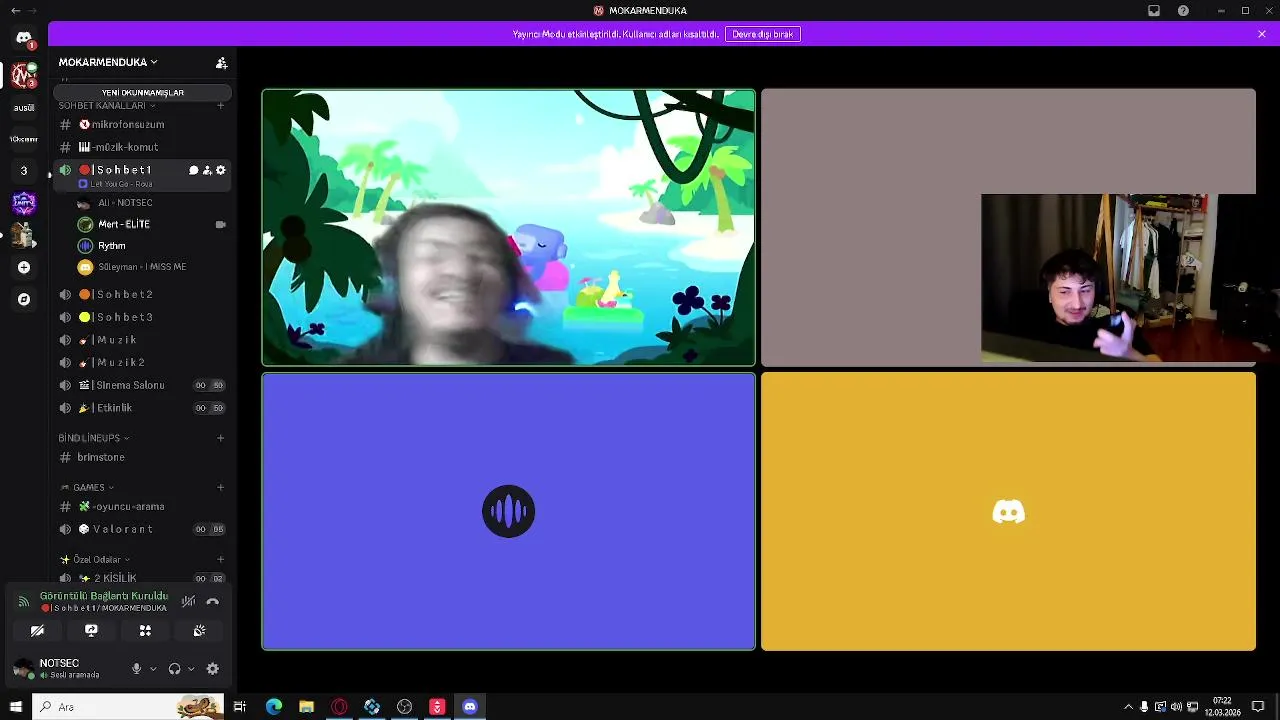
Task: Click Windows taskbar search box Ara
Action: coord(128,707)
